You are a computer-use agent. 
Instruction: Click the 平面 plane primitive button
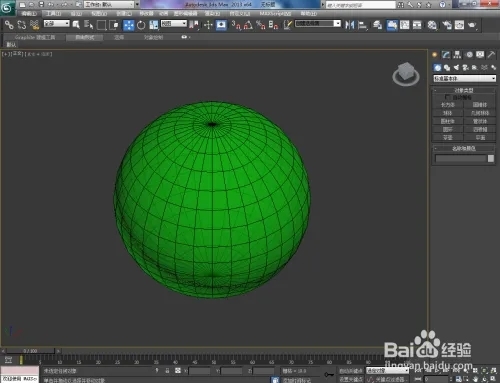tap(480, 137)
